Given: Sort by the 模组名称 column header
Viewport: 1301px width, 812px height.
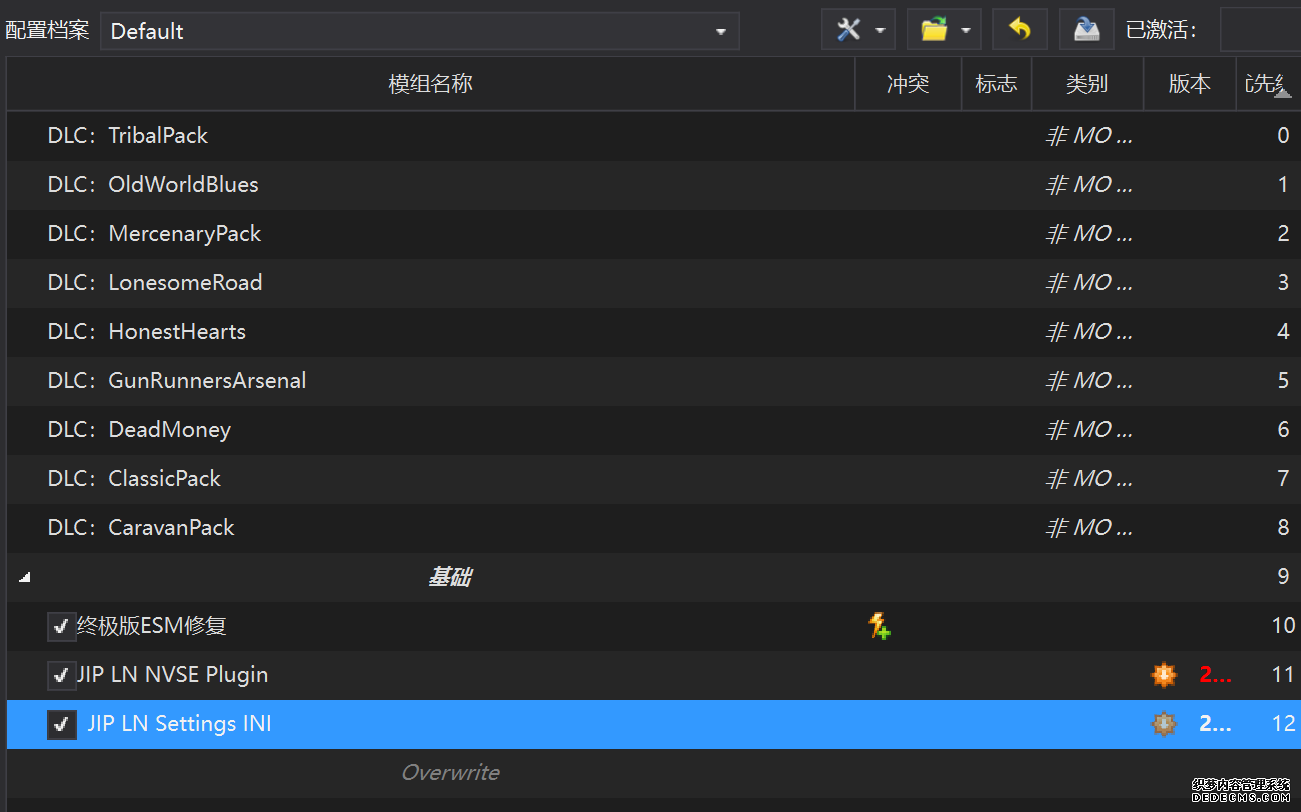Looking at the screenshot, I should pos(430,84).
